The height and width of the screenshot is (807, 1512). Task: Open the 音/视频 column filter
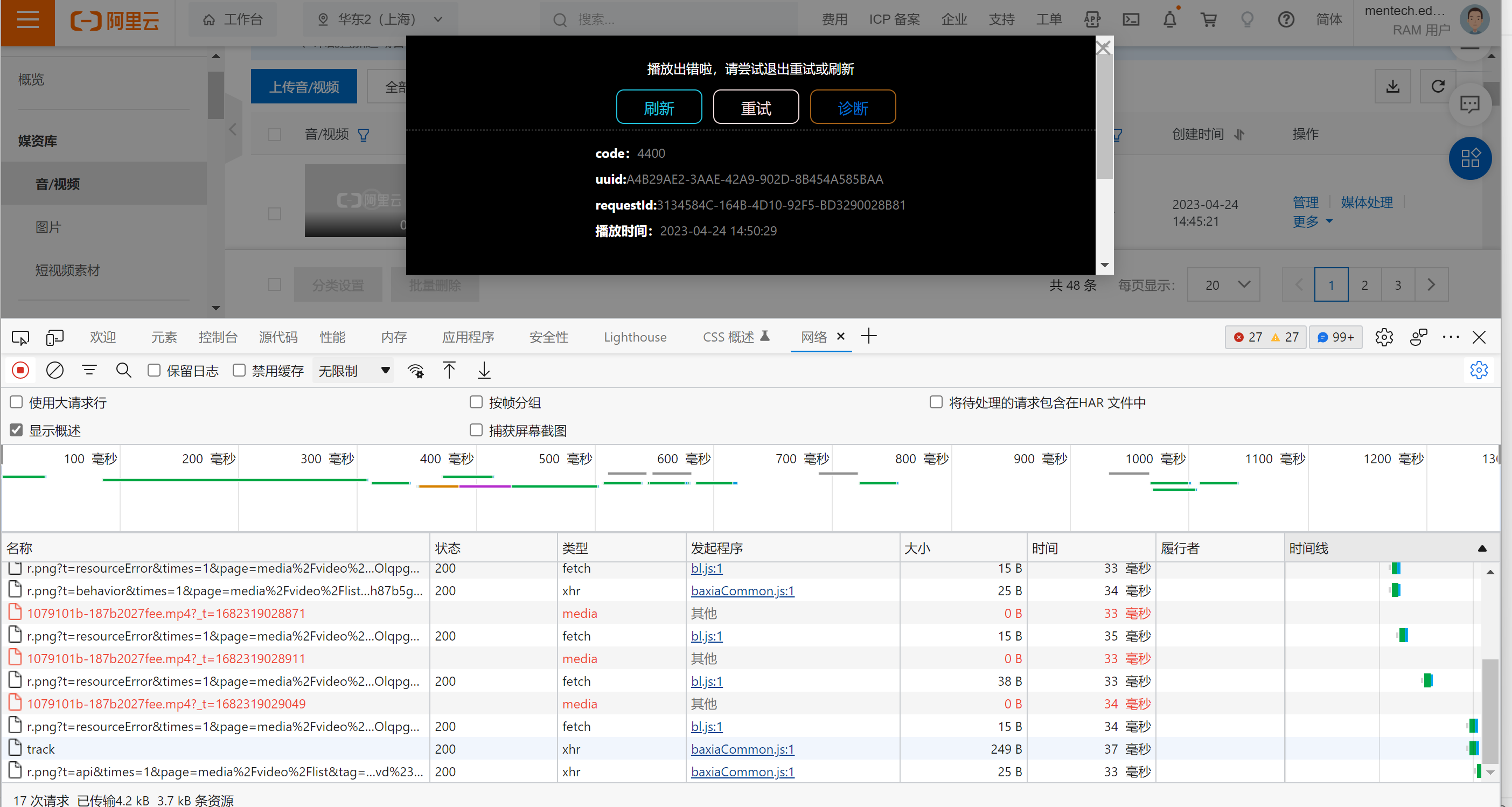point(364,135)
